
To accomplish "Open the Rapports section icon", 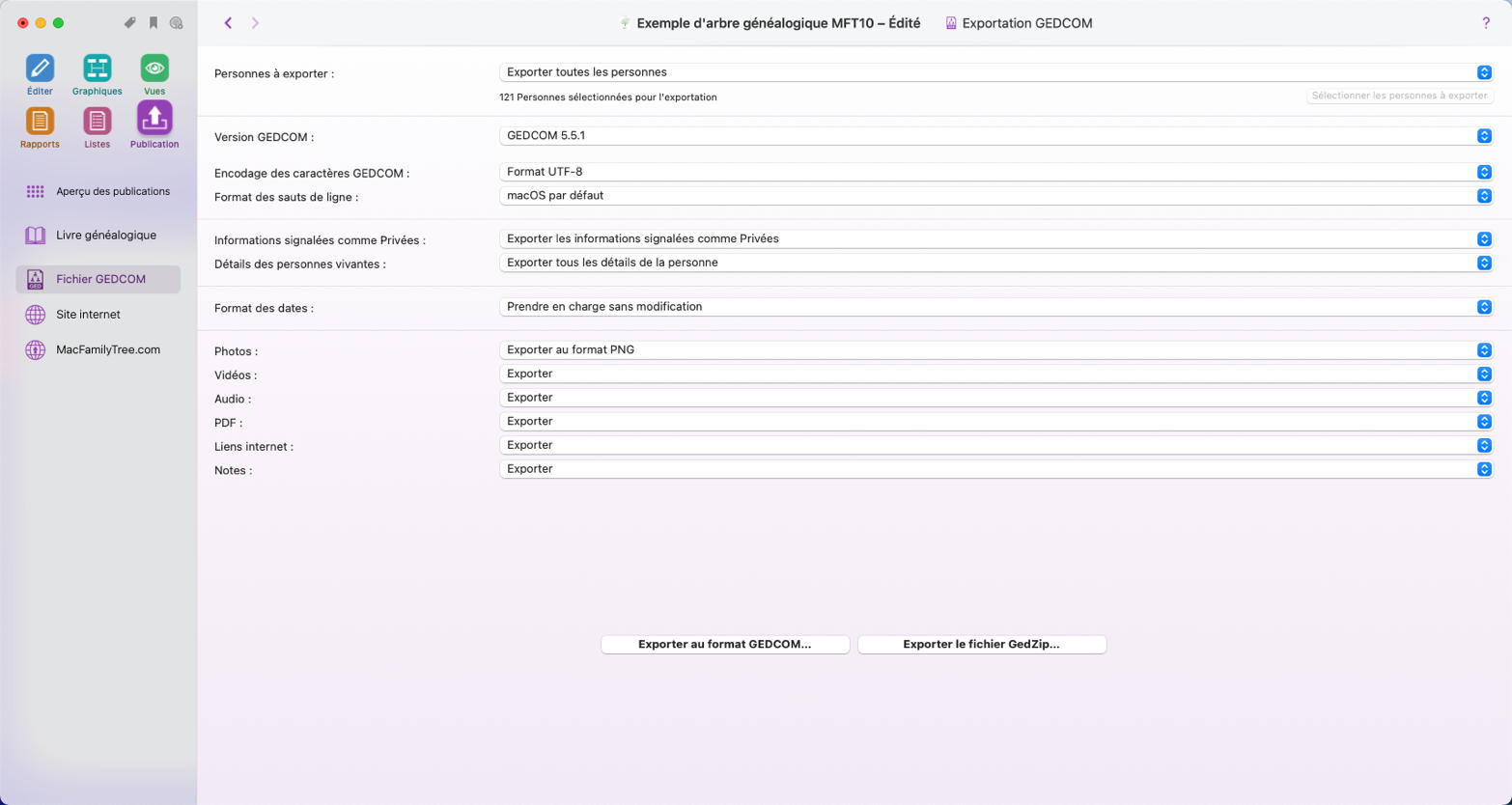I will coord(40,122).
